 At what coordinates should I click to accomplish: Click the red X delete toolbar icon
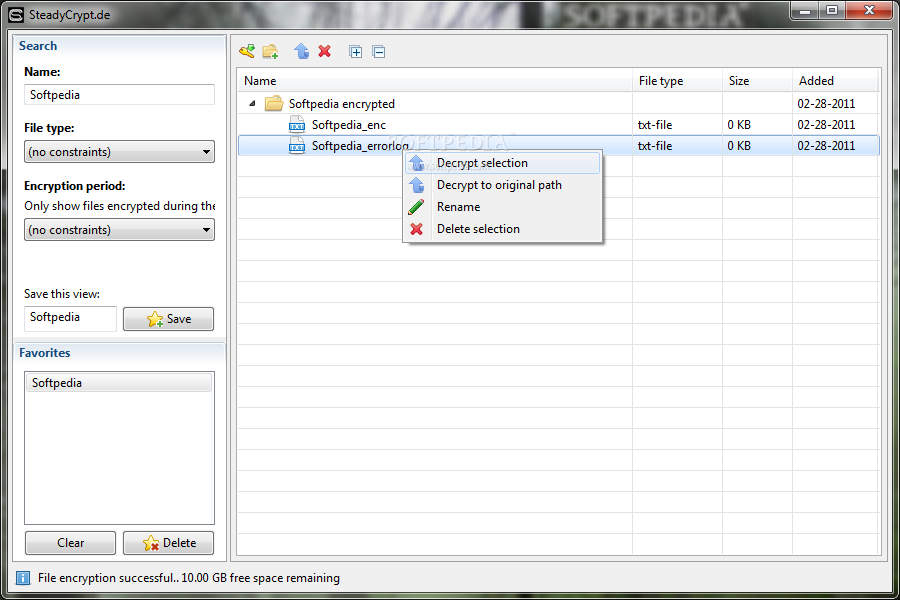pyautogui.click(x=324, y=52)
